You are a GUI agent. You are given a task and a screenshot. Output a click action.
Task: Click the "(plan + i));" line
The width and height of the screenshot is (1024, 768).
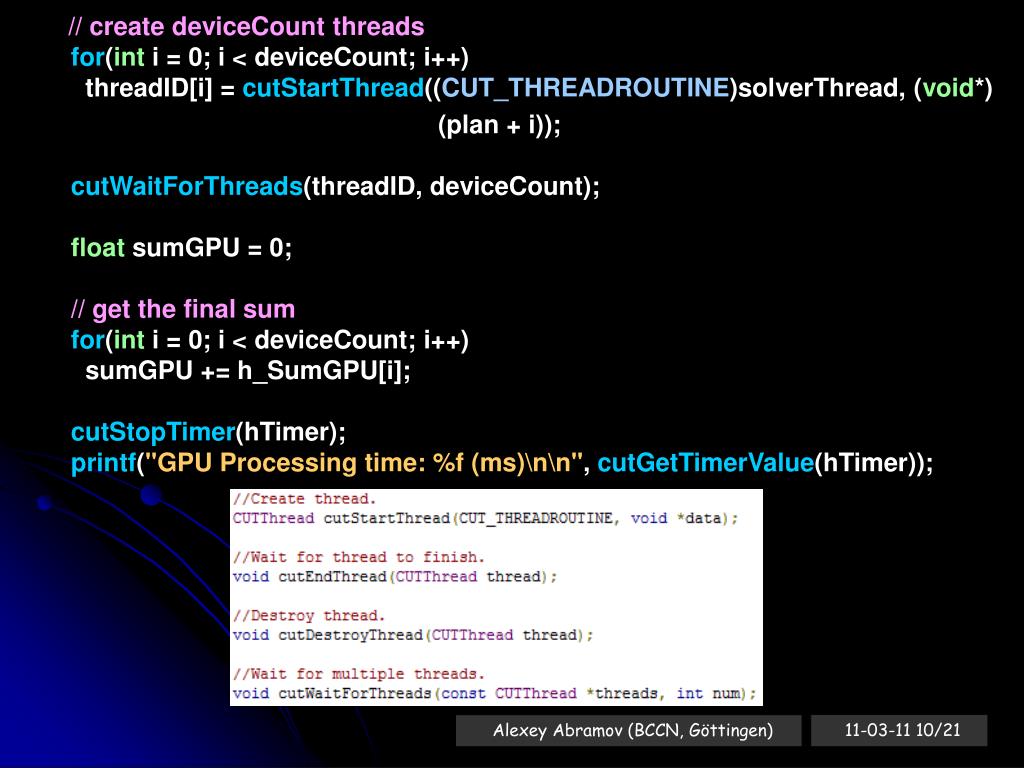click(x=500, y=125)
